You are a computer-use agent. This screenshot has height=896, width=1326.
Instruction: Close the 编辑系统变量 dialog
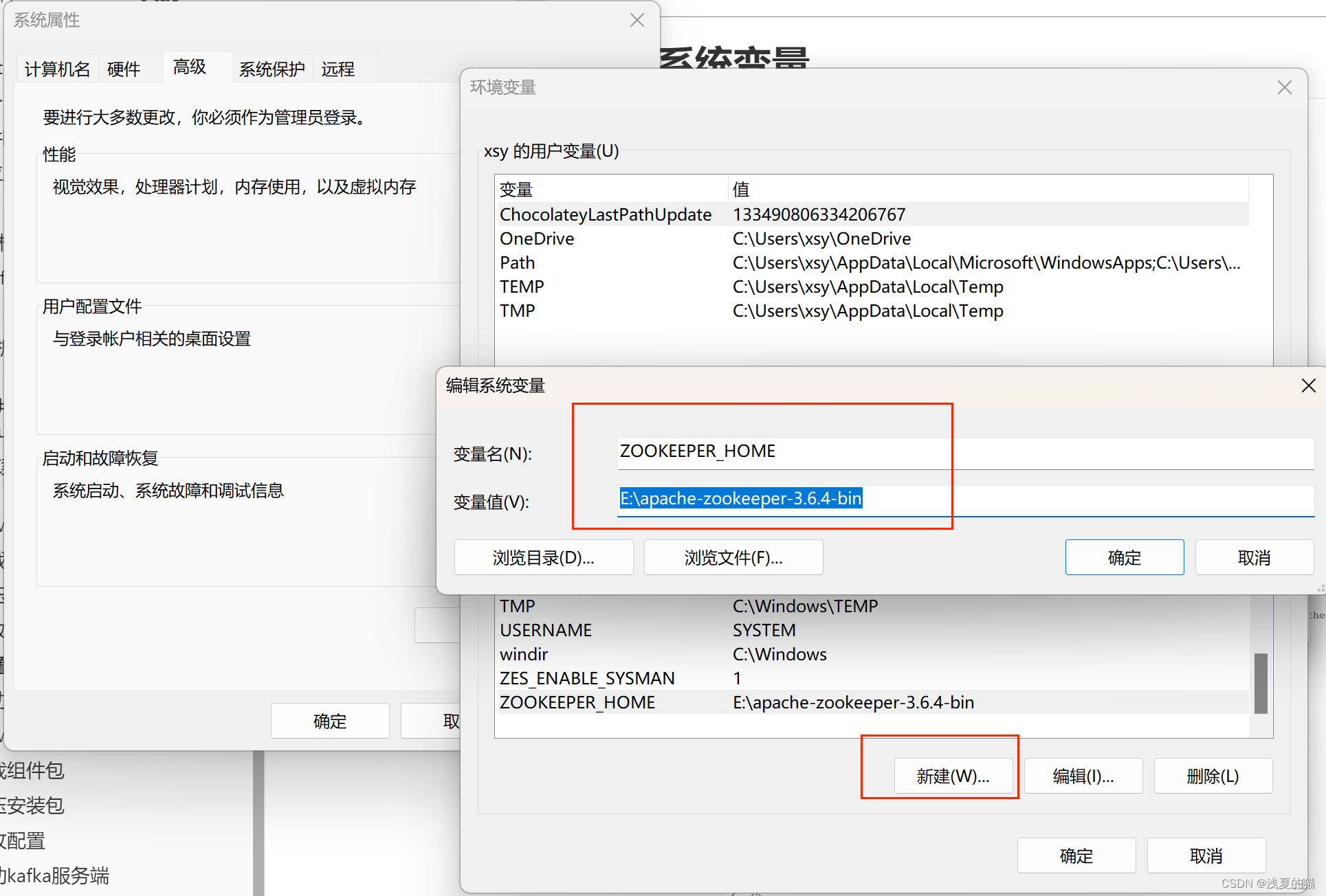coord(1308,385)
